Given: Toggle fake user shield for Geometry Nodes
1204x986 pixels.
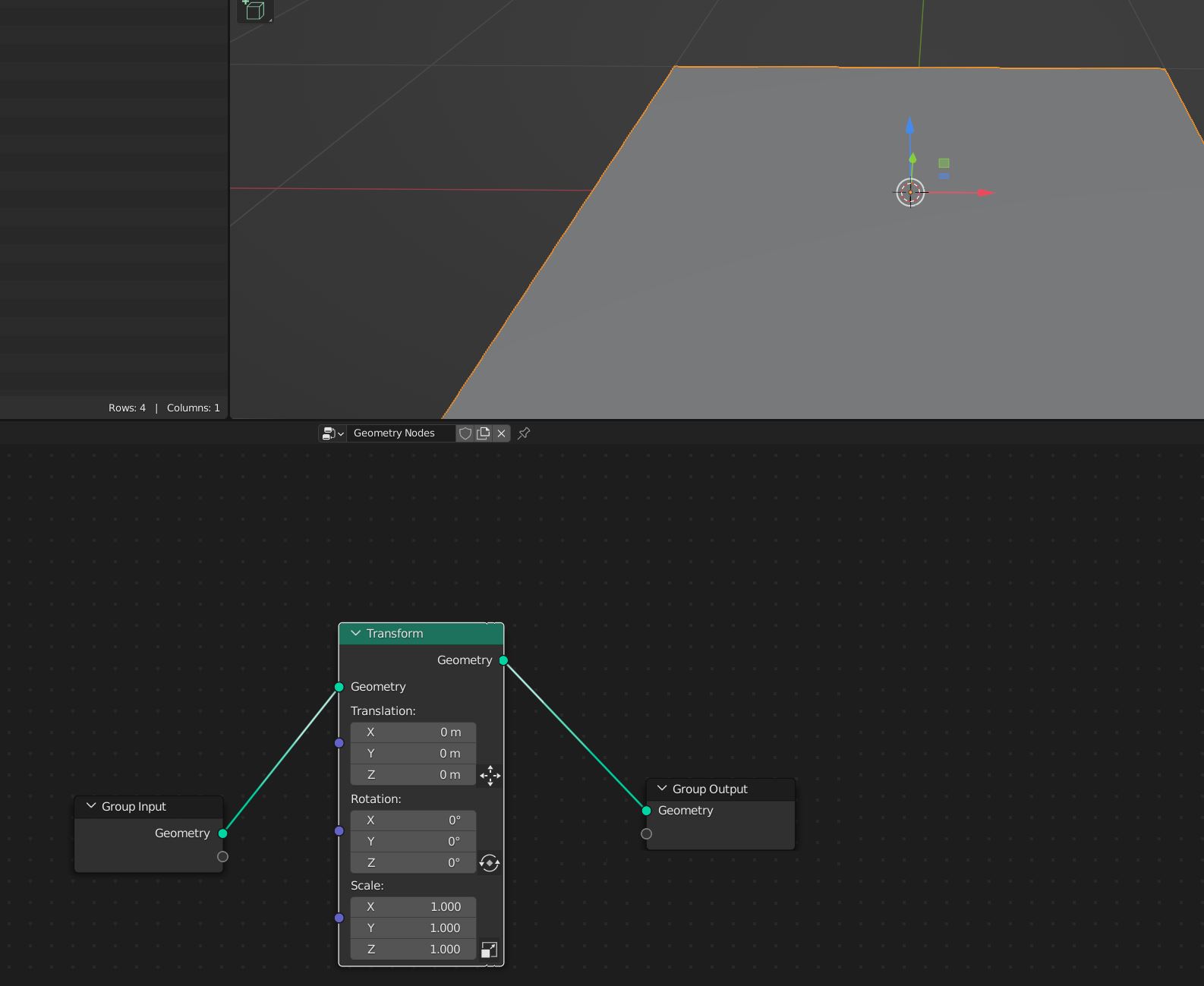Looking at the screenshot, I should (x=465, y=433).
